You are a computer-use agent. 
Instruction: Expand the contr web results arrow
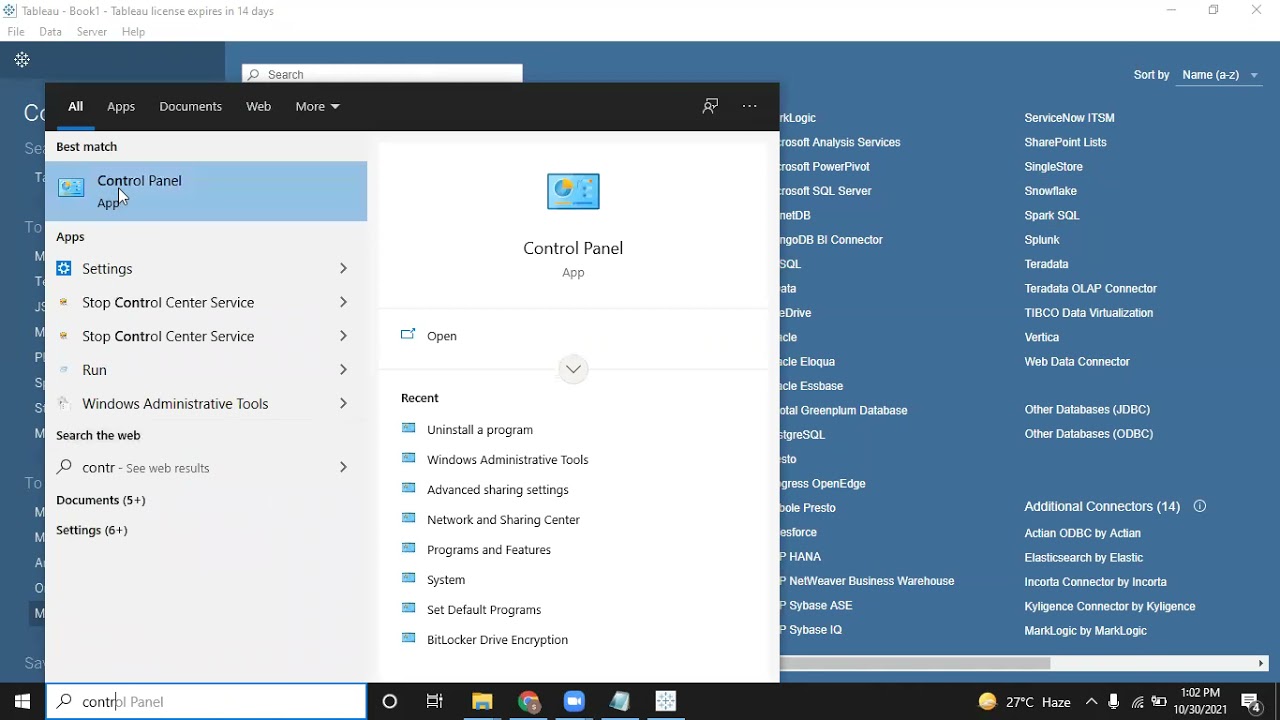pyautogui.click(x=343, y=467)
